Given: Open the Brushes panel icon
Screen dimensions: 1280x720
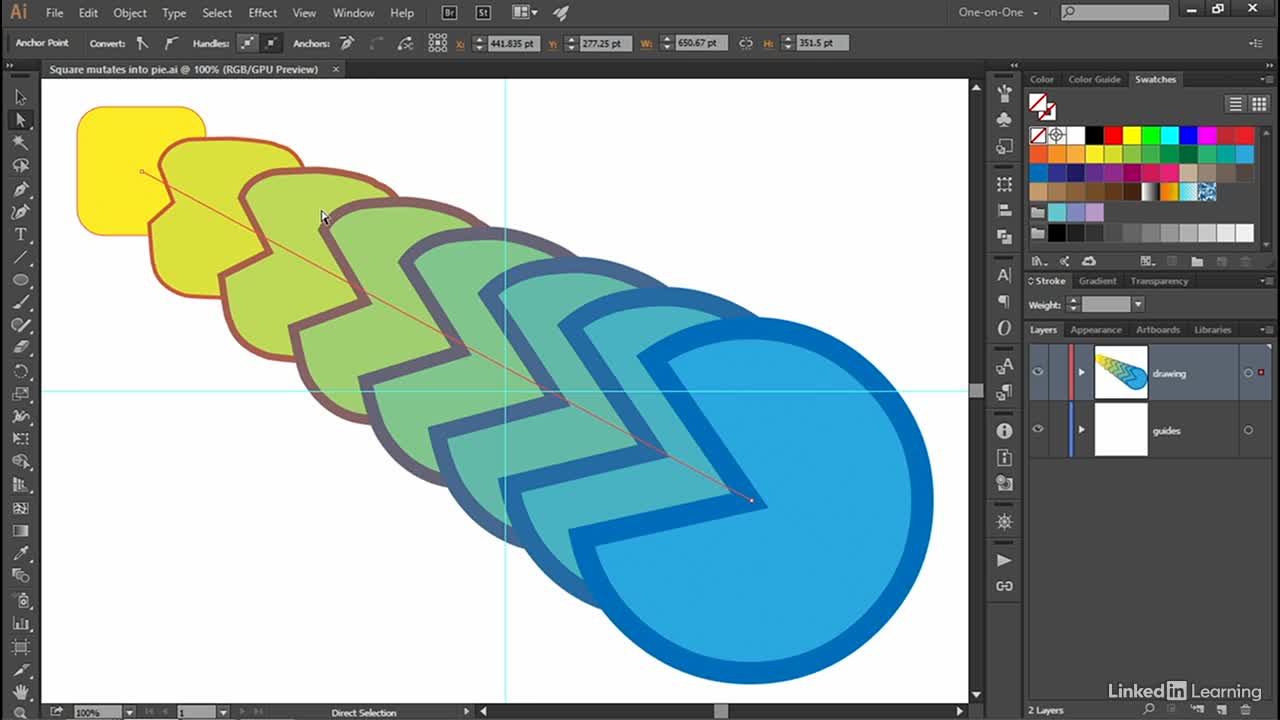Looking at the screenshot, I should [1004, 93].
